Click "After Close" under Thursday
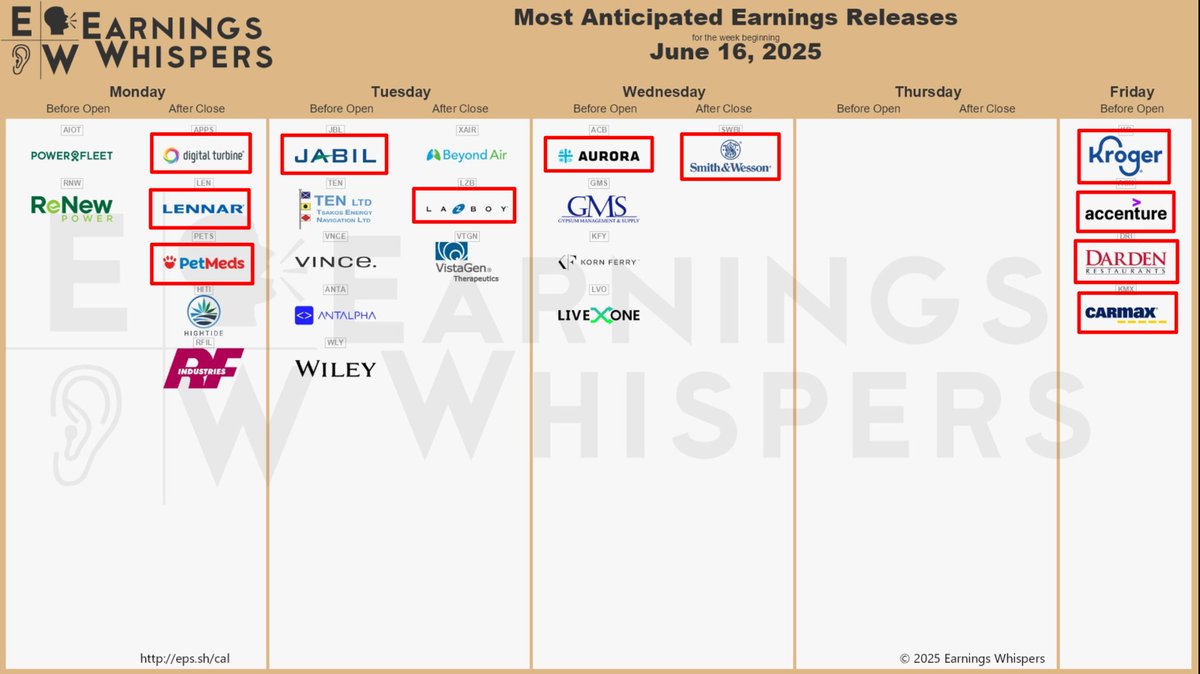 click(987, 109)
